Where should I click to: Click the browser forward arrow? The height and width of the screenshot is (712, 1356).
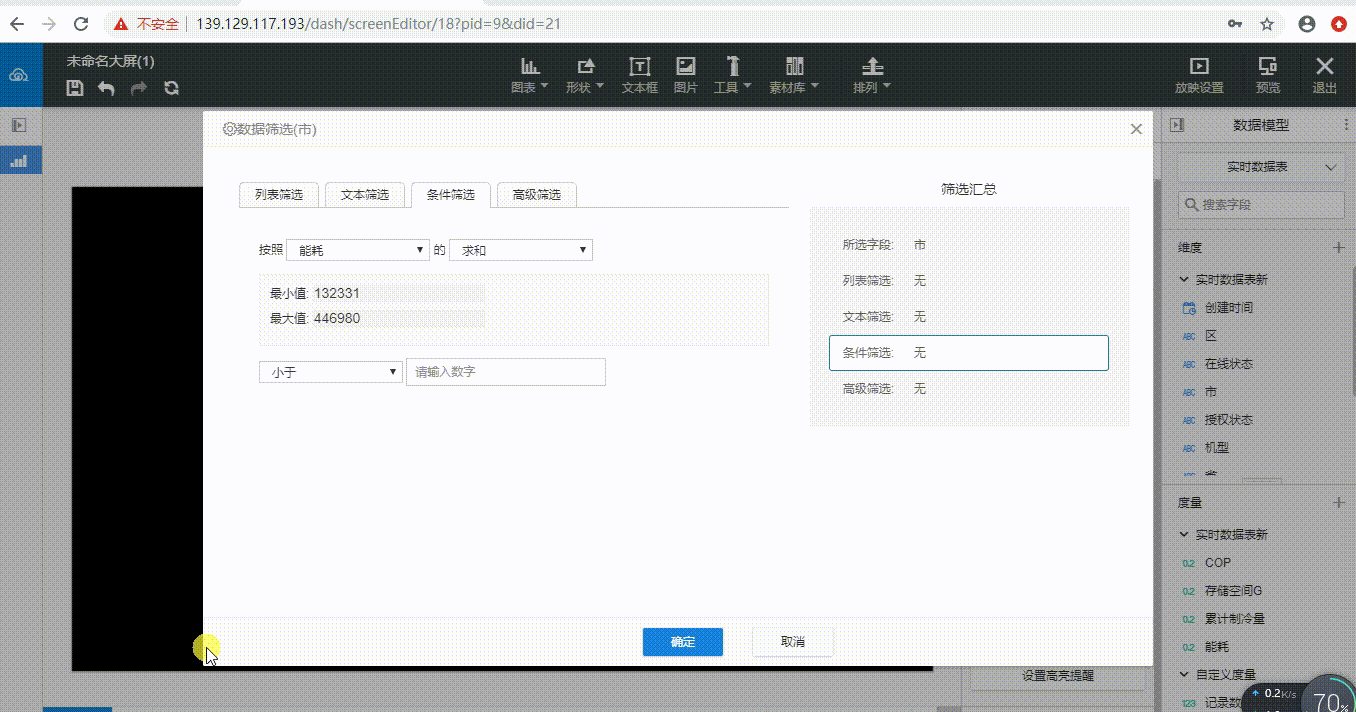coord(49,24)
